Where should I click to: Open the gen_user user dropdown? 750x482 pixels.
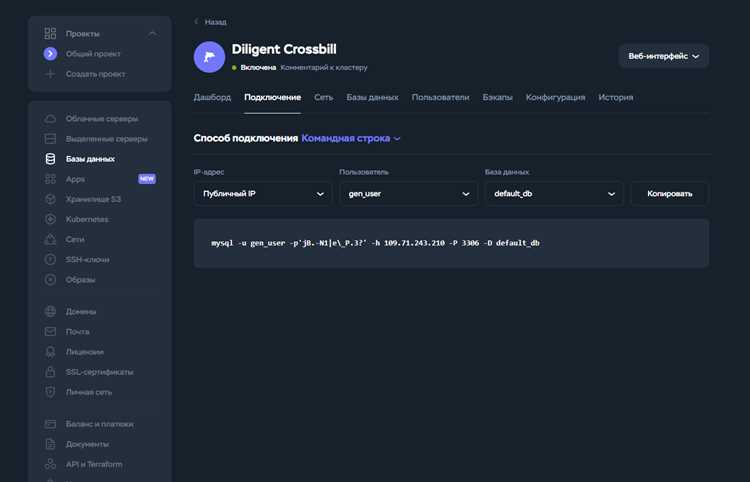[x=408, y=194]
